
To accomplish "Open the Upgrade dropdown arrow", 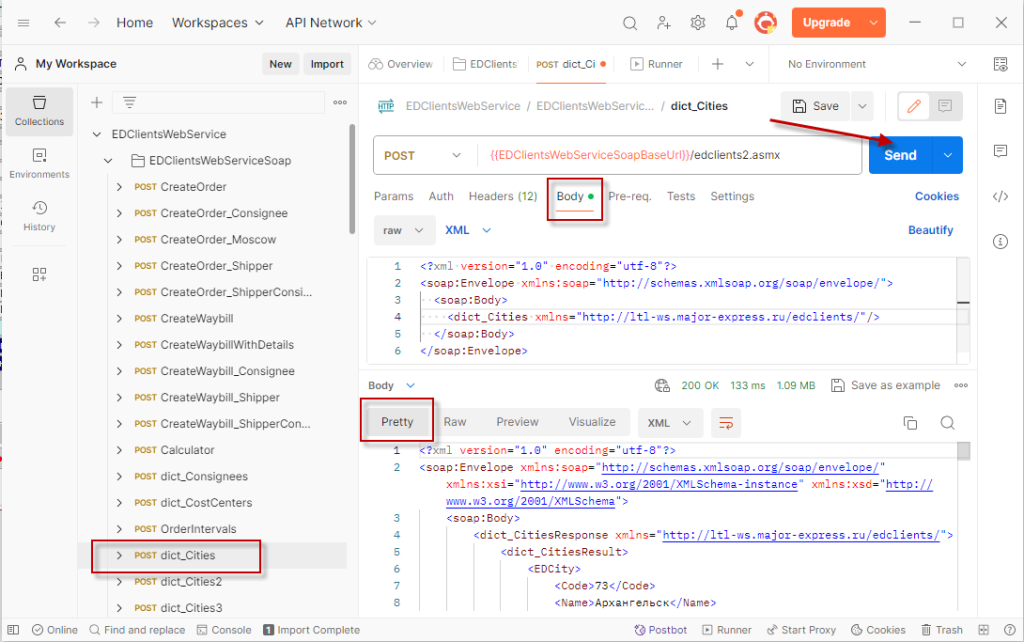I will (874, 23).
